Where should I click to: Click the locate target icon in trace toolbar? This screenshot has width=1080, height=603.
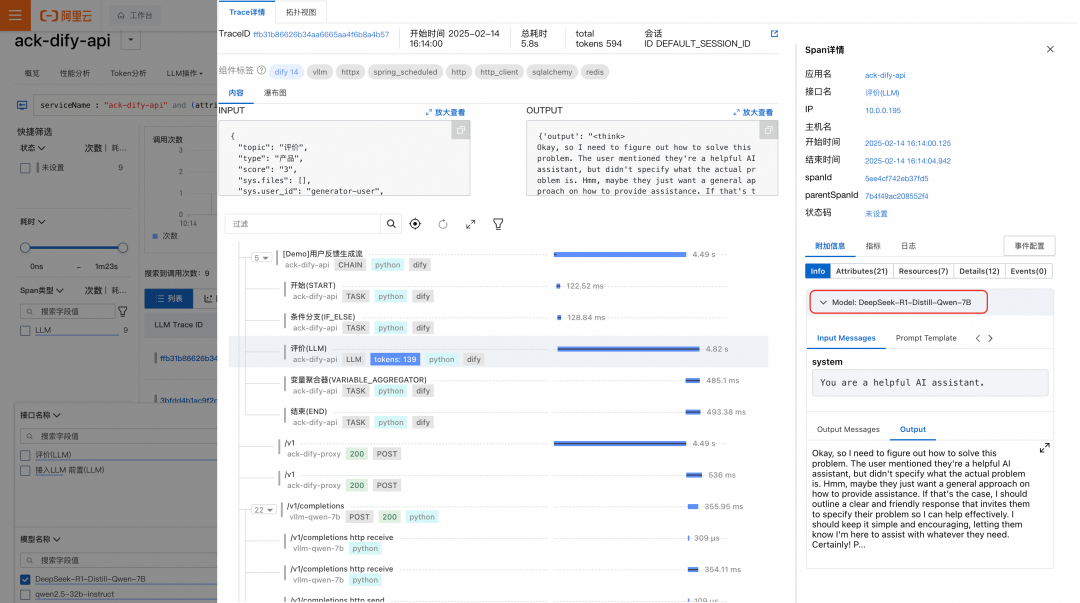(x=415, y=224)
